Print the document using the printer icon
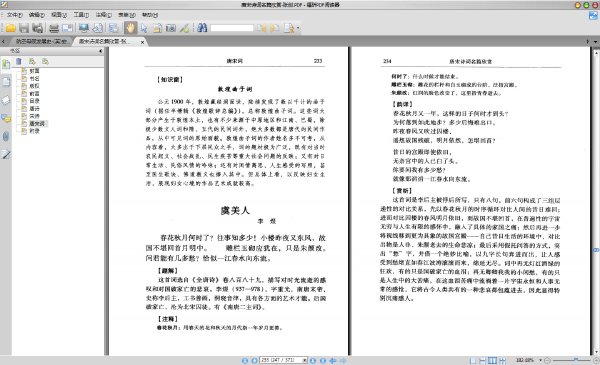The image size is (600, 365). point(54,28)
